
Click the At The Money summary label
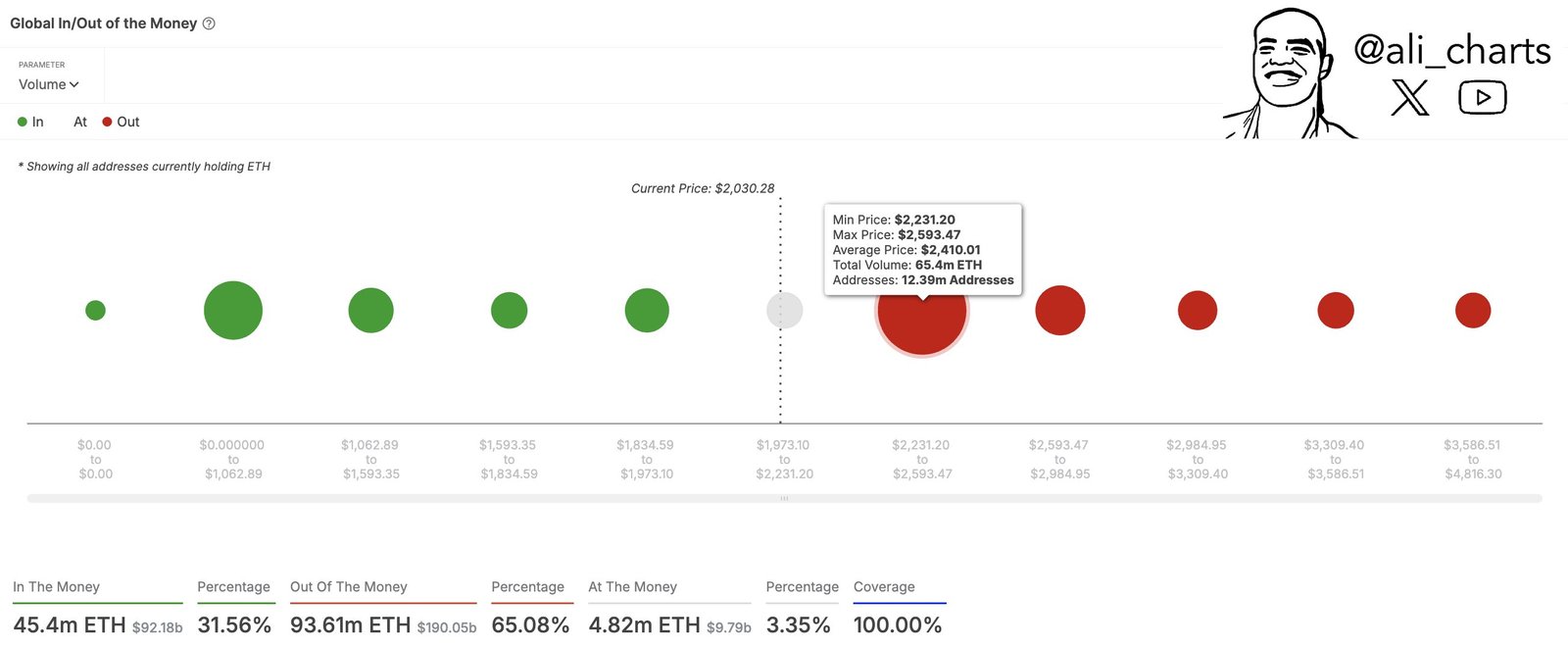point(633,587)
